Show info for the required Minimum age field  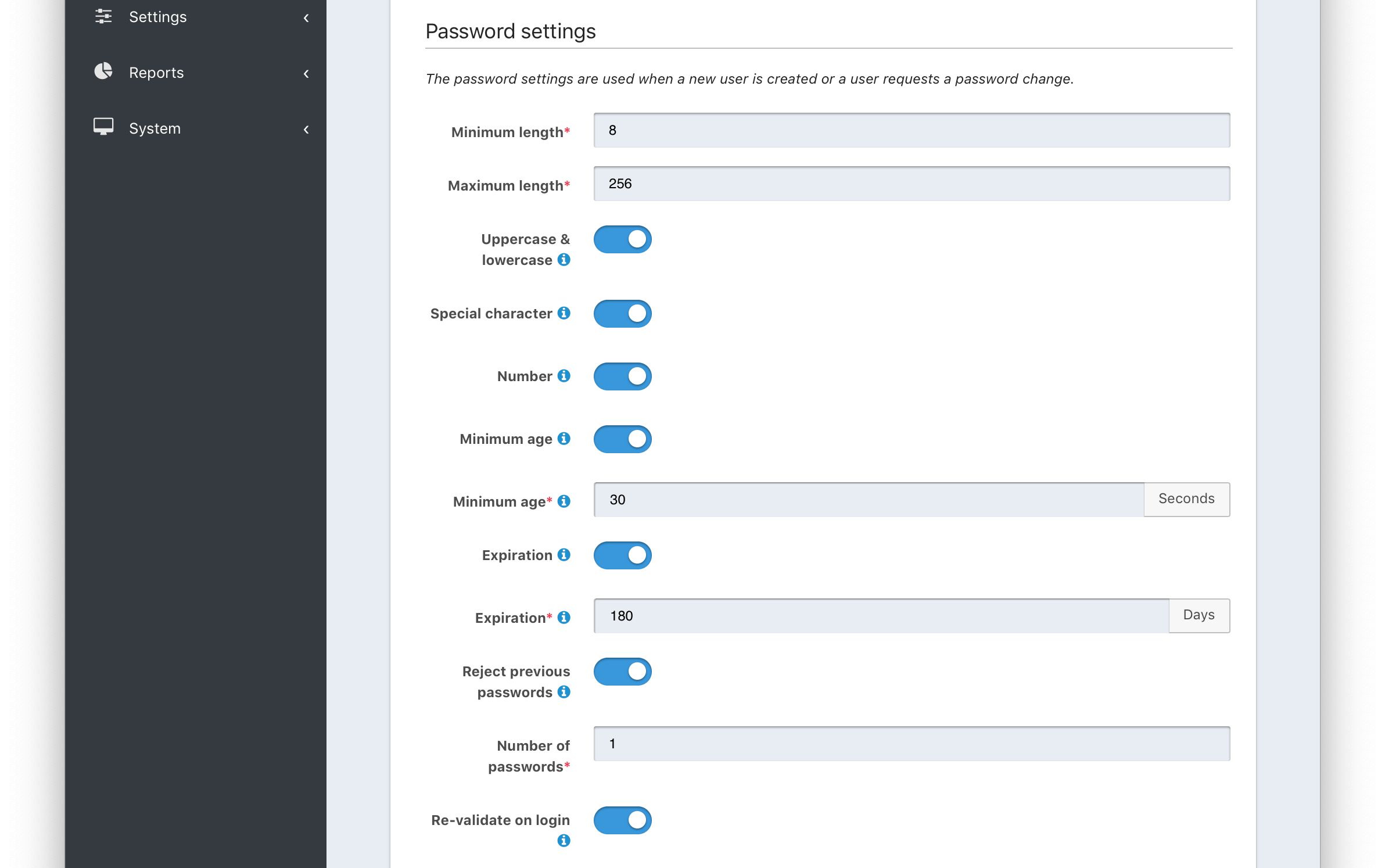[564, 501]
